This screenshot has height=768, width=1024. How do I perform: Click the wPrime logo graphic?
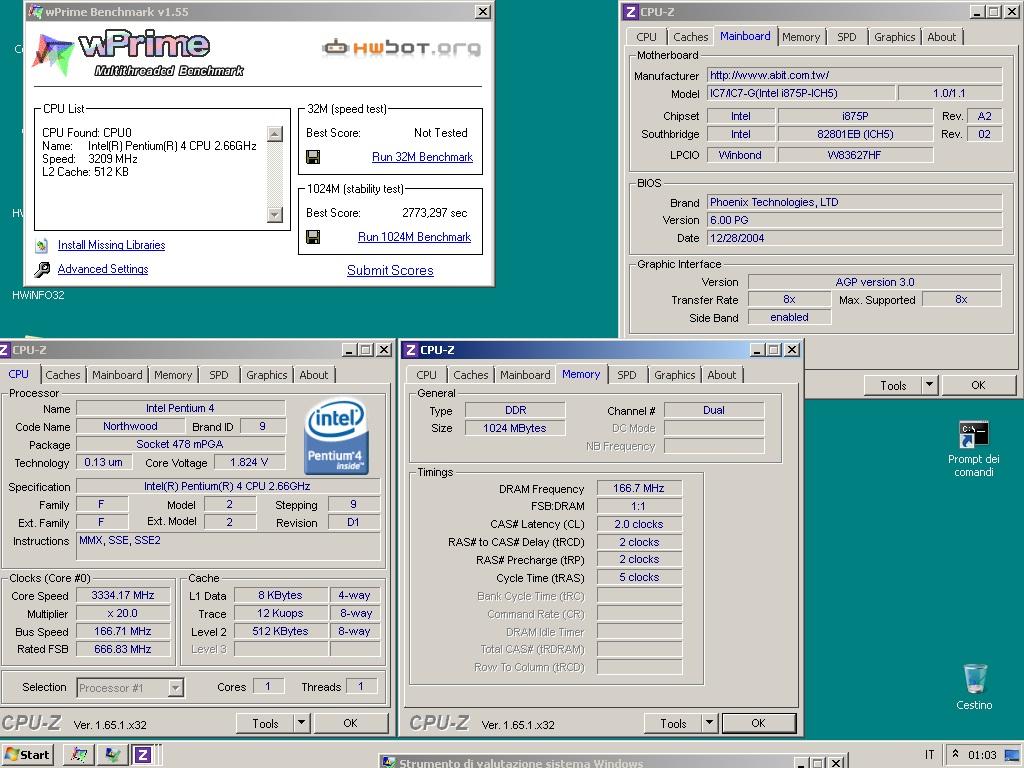(139, 54)
